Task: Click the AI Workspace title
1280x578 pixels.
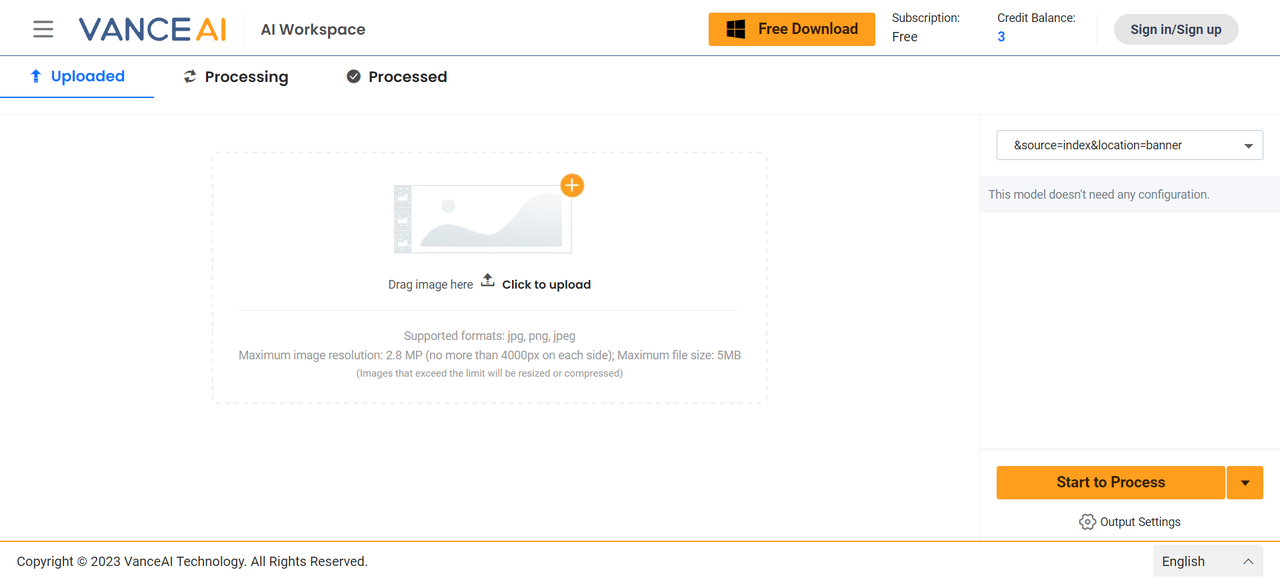Action: (313, 30)
